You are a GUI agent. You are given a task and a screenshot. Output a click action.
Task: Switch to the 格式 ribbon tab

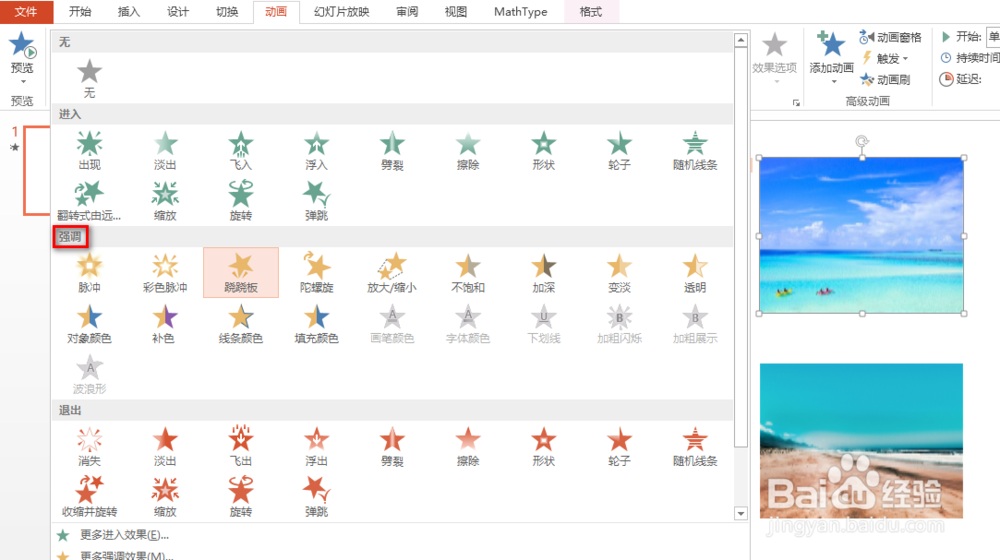click(591, 11)
